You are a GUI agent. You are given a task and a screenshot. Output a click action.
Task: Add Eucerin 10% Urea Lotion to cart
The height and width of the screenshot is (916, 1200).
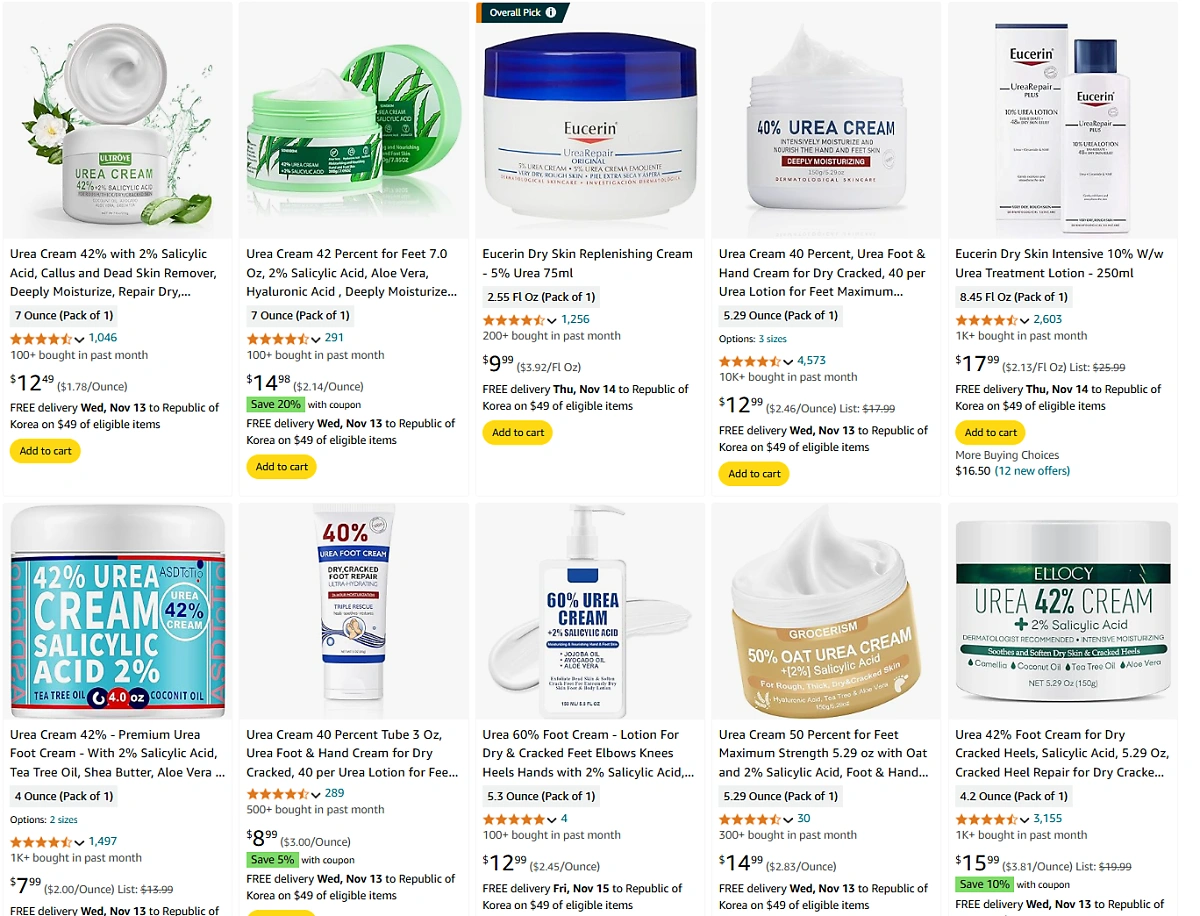pos(991,433)
